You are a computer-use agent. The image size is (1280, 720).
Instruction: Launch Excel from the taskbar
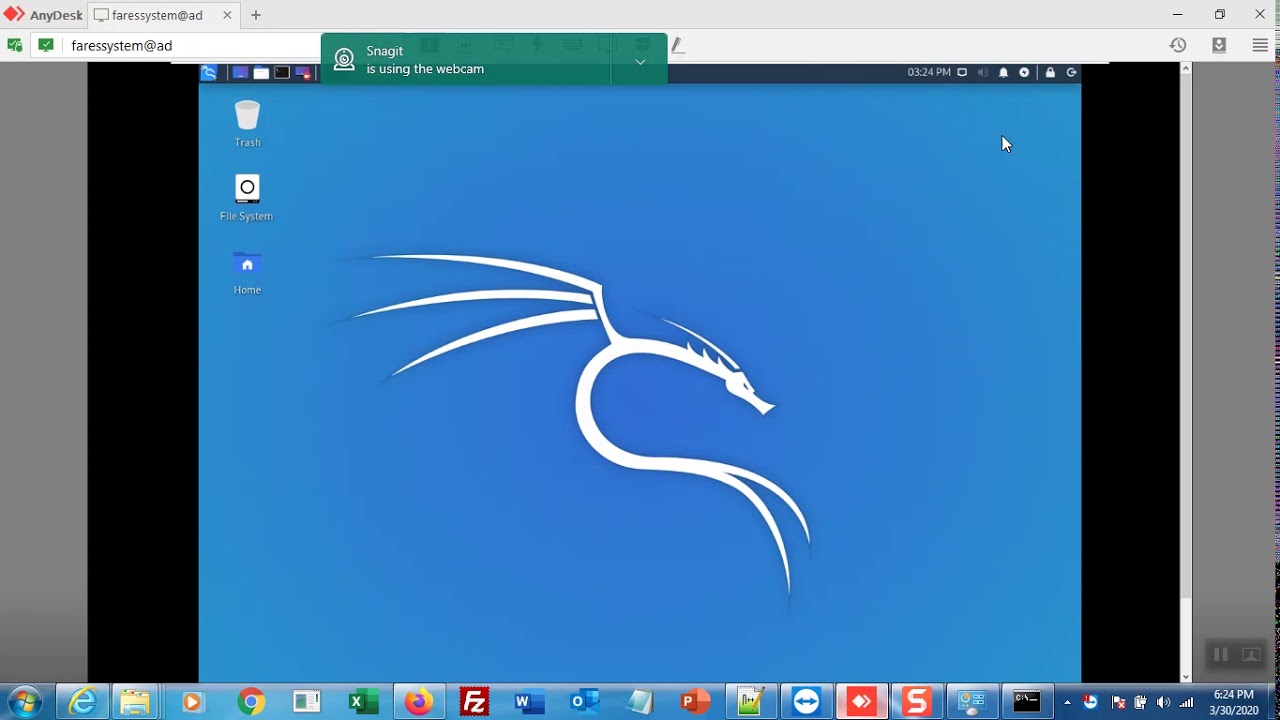click(x=363, y=702)
